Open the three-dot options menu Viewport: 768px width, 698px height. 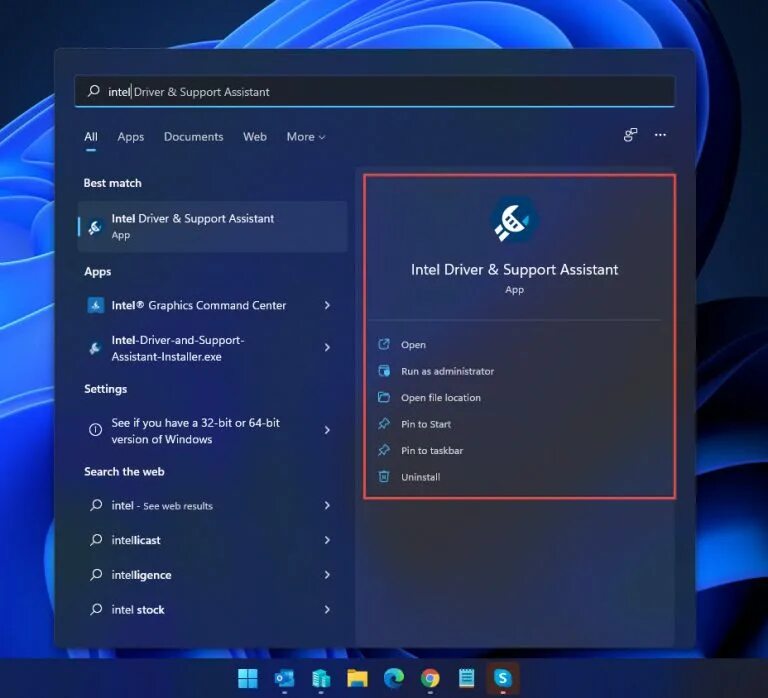(660, 135)
